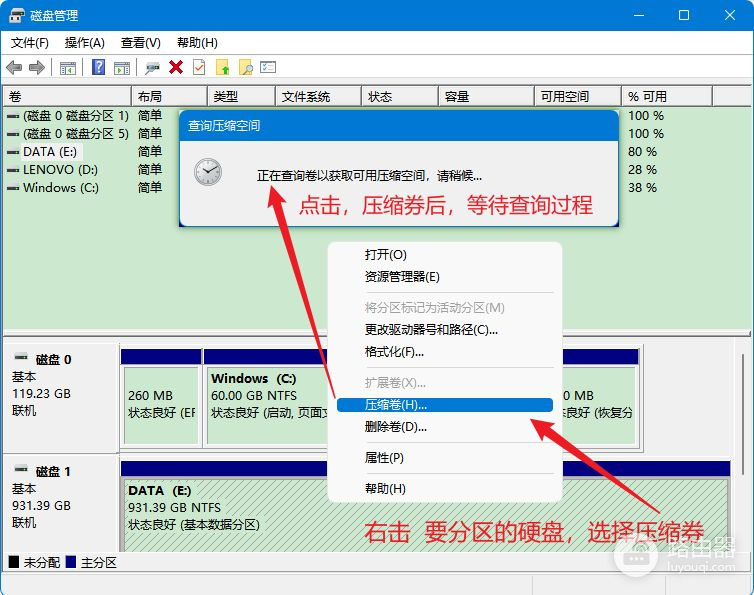The width and height of the screenshot is (754, 595).
Task: Click the LENOVO (D:) row drive icon
Action: [13, 170]
